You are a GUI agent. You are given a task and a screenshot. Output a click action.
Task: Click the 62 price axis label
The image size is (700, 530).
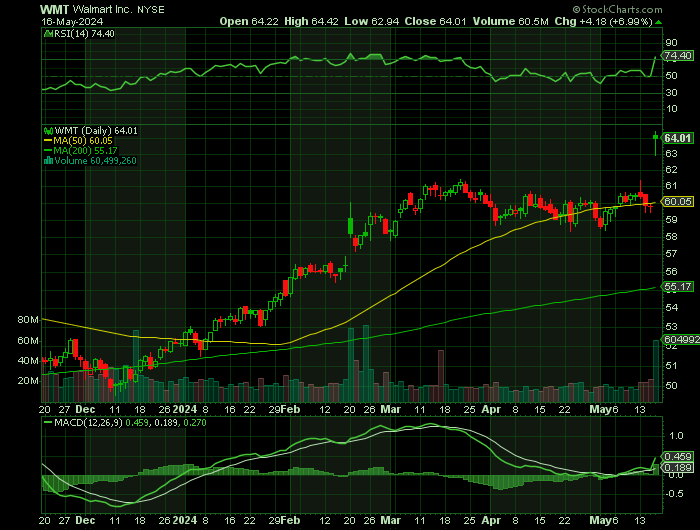click(671, 170)
